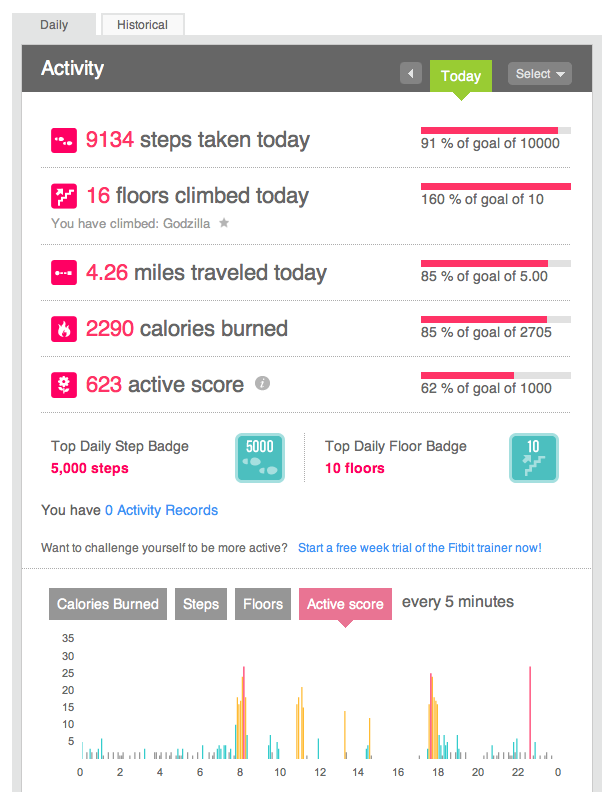The image size is (606, 792).
Task: Start free week Fitbit trainer trial
Action: click(420, 548)
